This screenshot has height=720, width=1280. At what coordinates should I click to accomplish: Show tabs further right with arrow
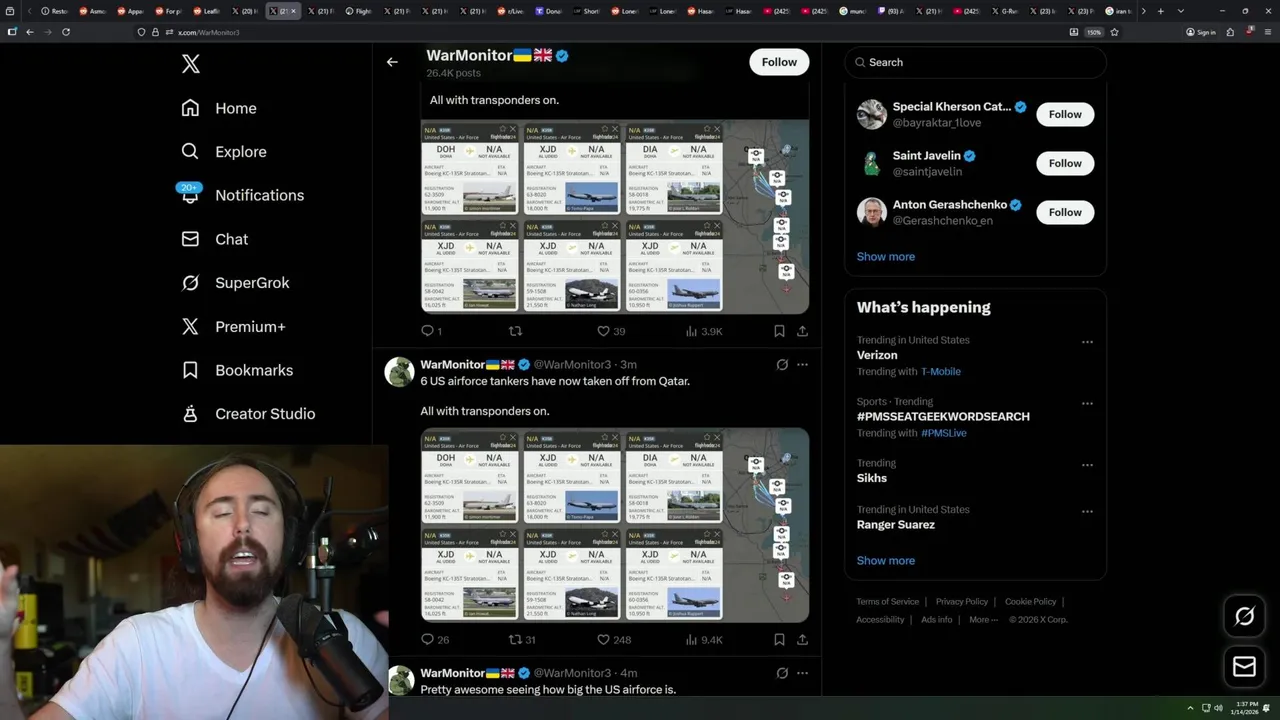click(1143, 11)
